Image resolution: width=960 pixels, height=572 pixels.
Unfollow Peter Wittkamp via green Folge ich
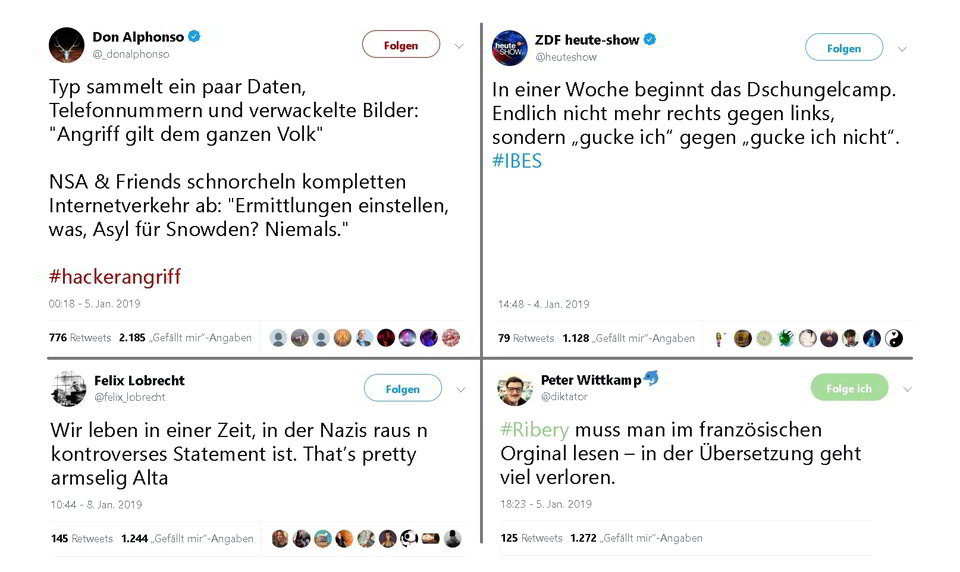(x=849, y=388)
